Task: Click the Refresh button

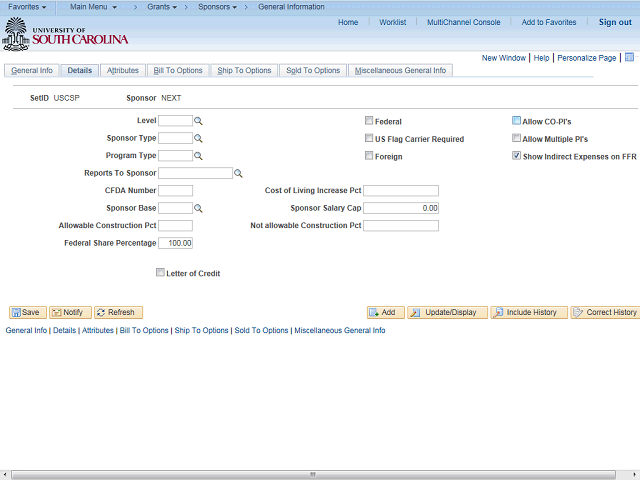Action: (x=118, y=312)
